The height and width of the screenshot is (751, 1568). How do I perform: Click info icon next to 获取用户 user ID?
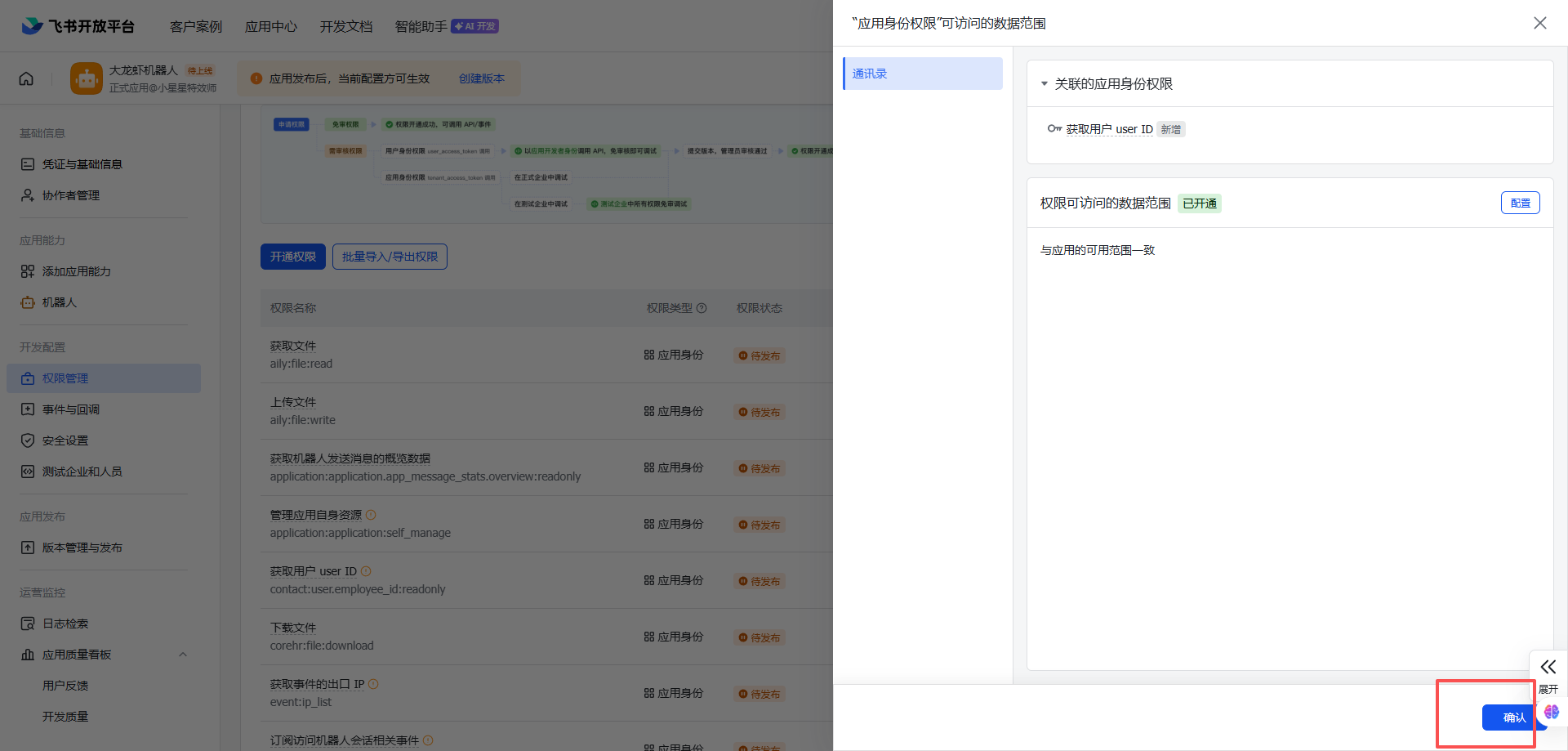[366, 571]
